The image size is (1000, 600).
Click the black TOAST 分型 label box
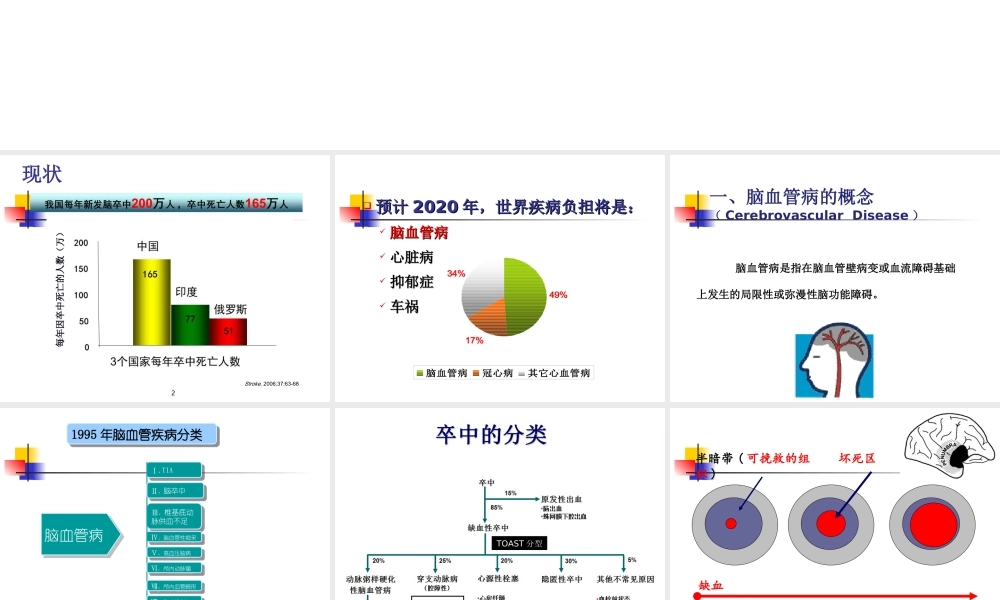pos(519,542)
